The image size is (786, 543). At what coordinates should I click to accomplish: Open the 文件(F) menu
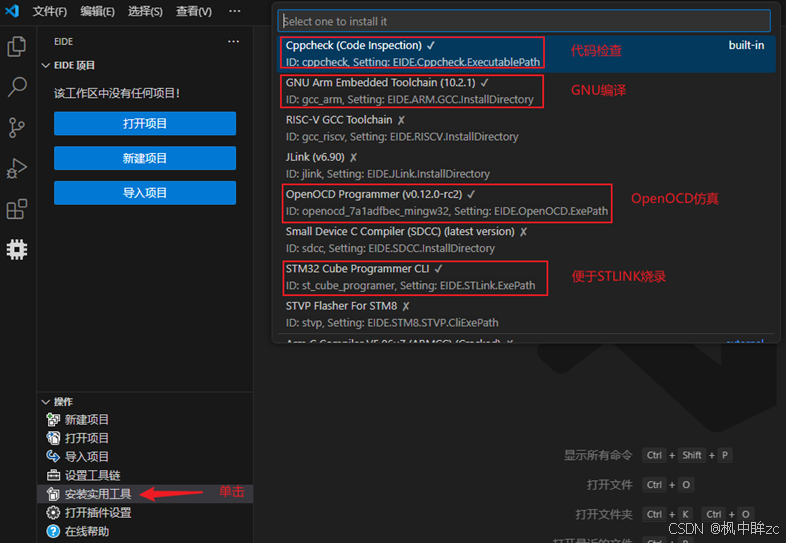pyautogui.click(x=50, y=11)
